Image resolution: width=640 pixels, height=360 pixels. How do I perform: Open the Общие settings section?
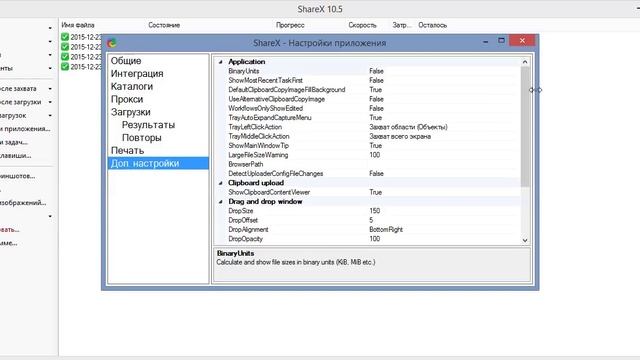pos(126,61)
